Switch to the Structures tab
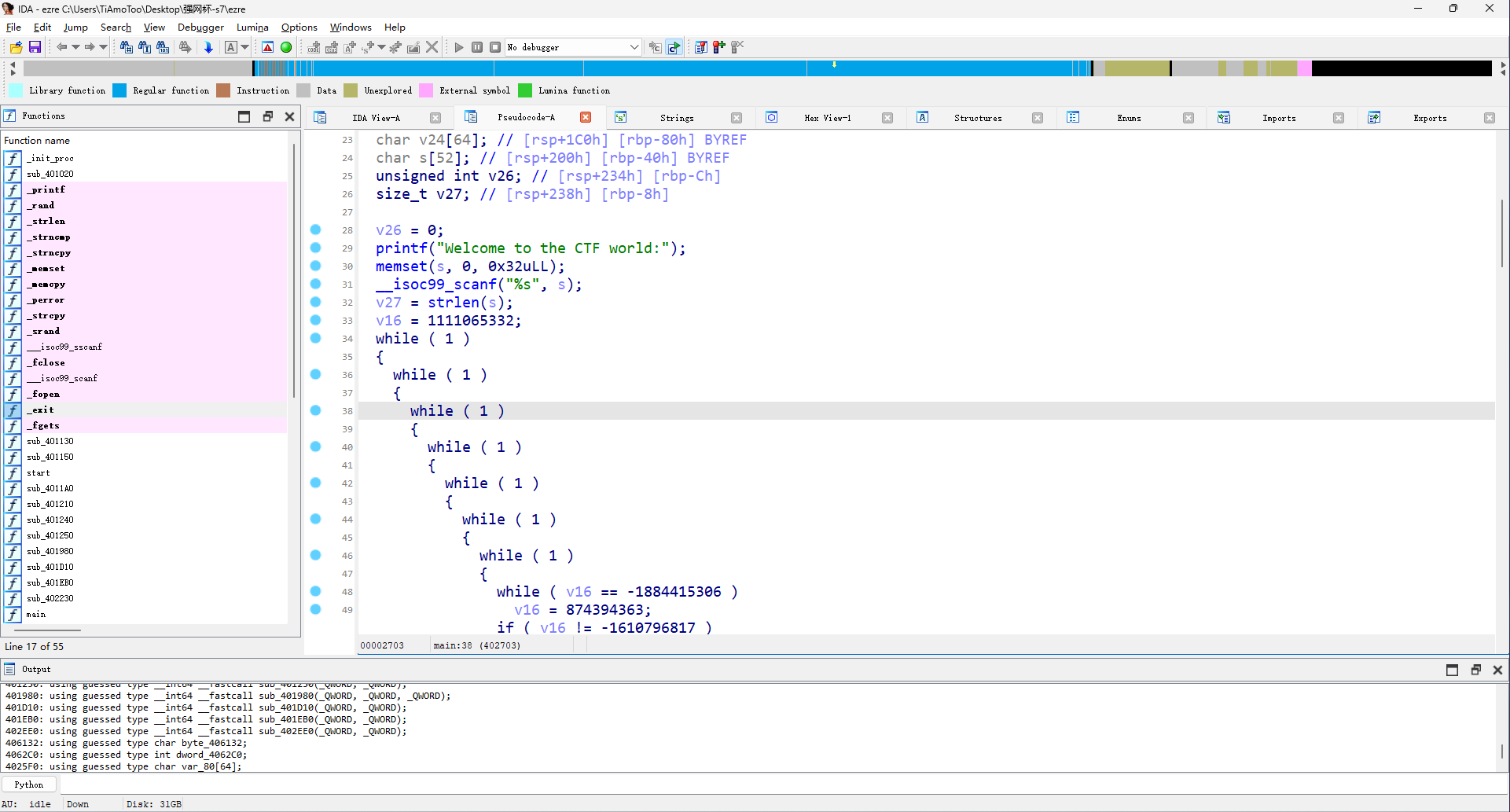 pyautogui.click(x=978, y=118)
